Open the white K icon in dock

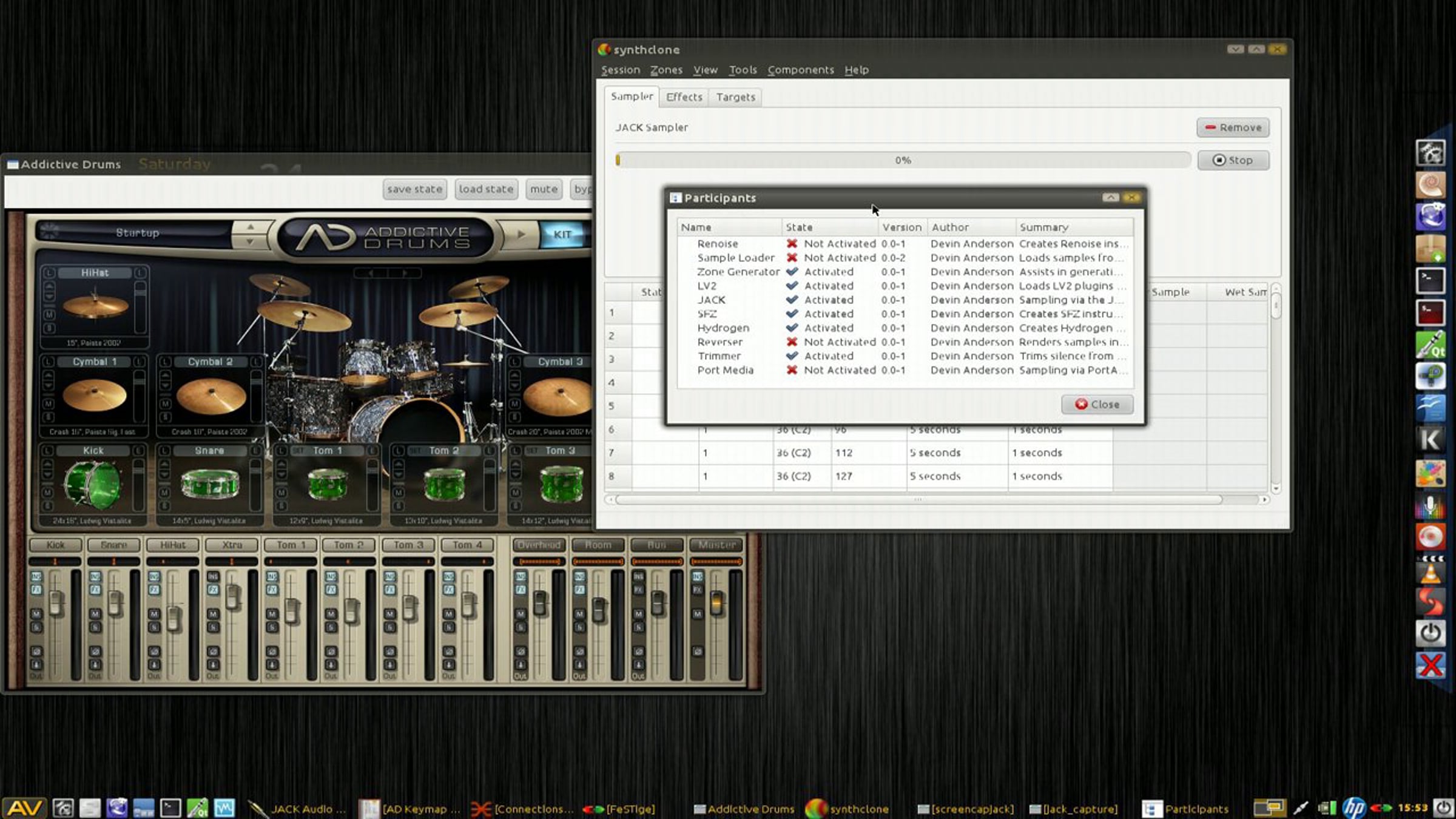pyautogui.click(x=1431, y=440)
